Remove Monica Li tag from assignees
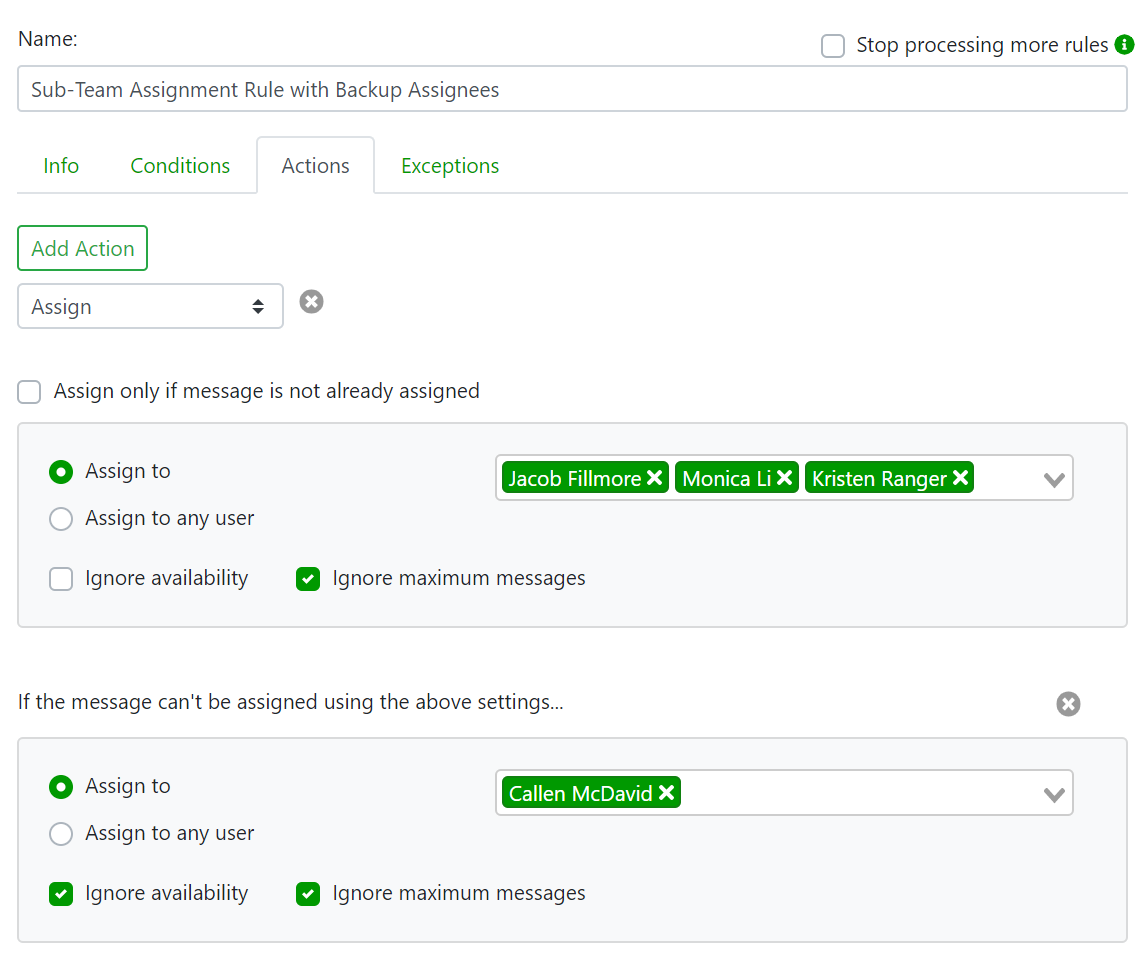The height and width of the screenshot is (961, 1148). tap(784, 479)
